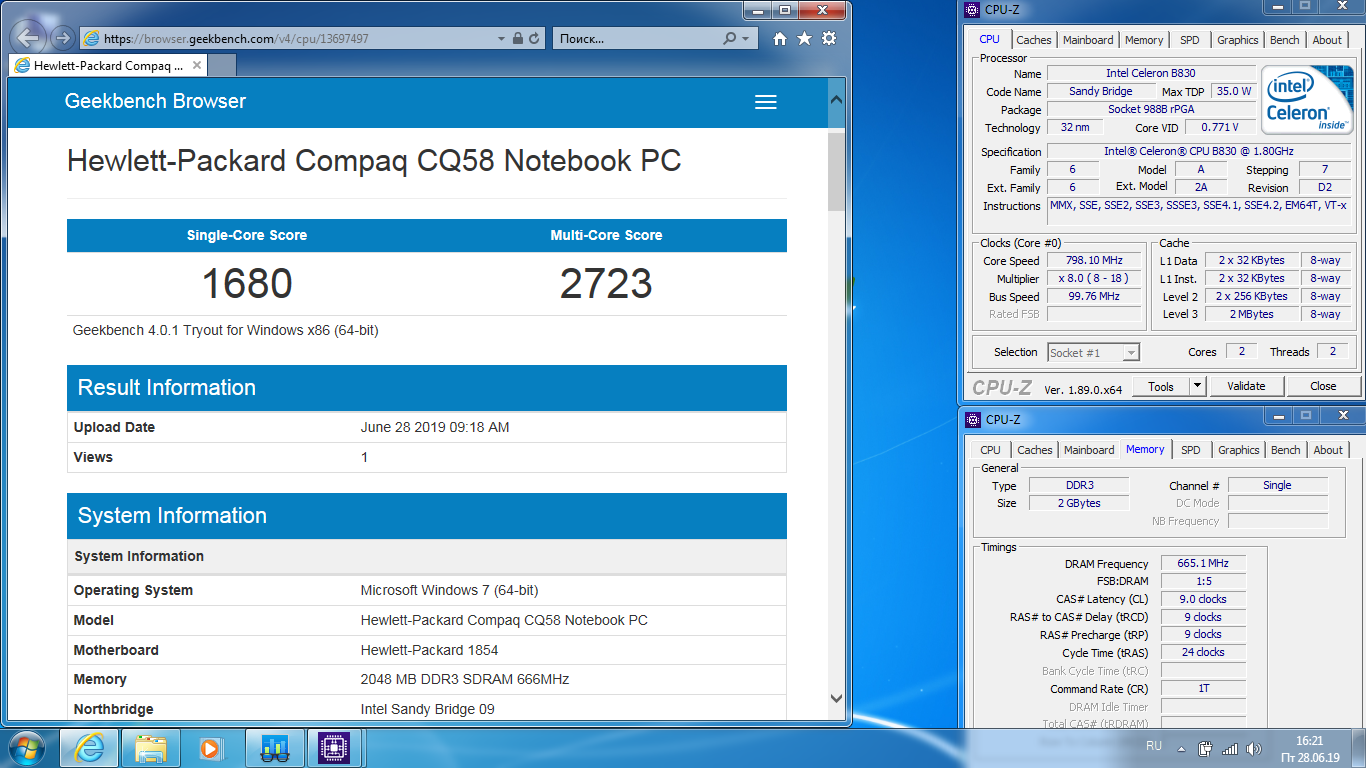This screenshot has width=1366, height=768.
Task: Click the browser vertical scrollbar thumb
Action: [837, 171]
